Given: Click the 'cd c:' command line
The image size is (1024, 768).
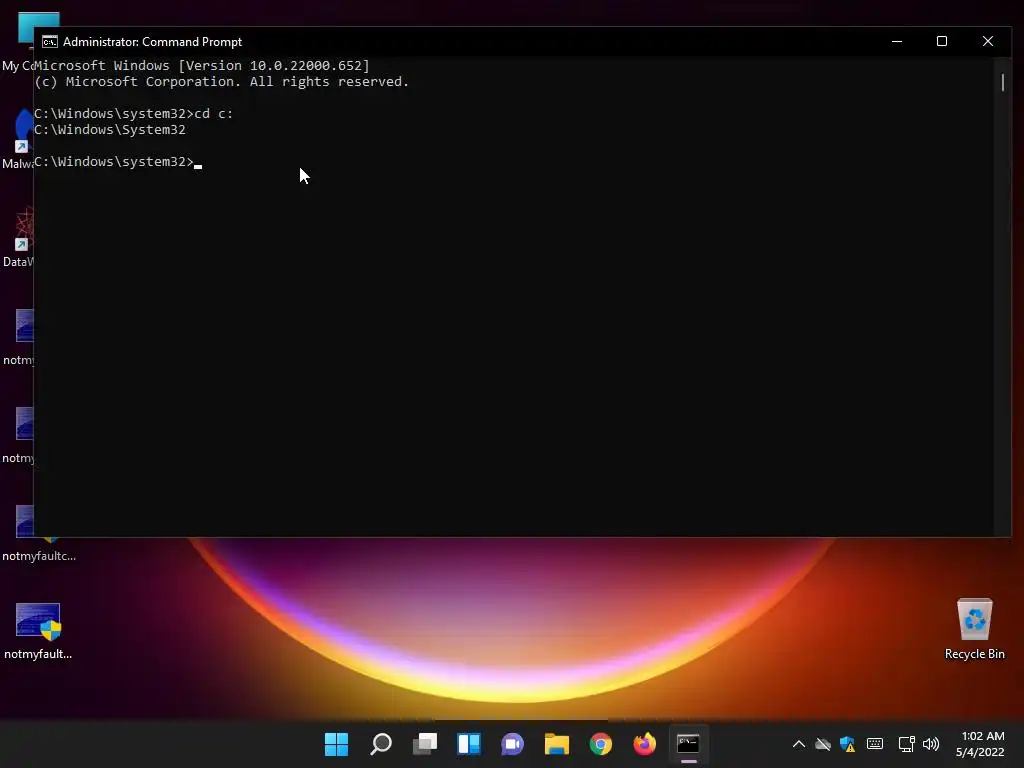Looking at the screenshot, I should click(x=133, y=114).
